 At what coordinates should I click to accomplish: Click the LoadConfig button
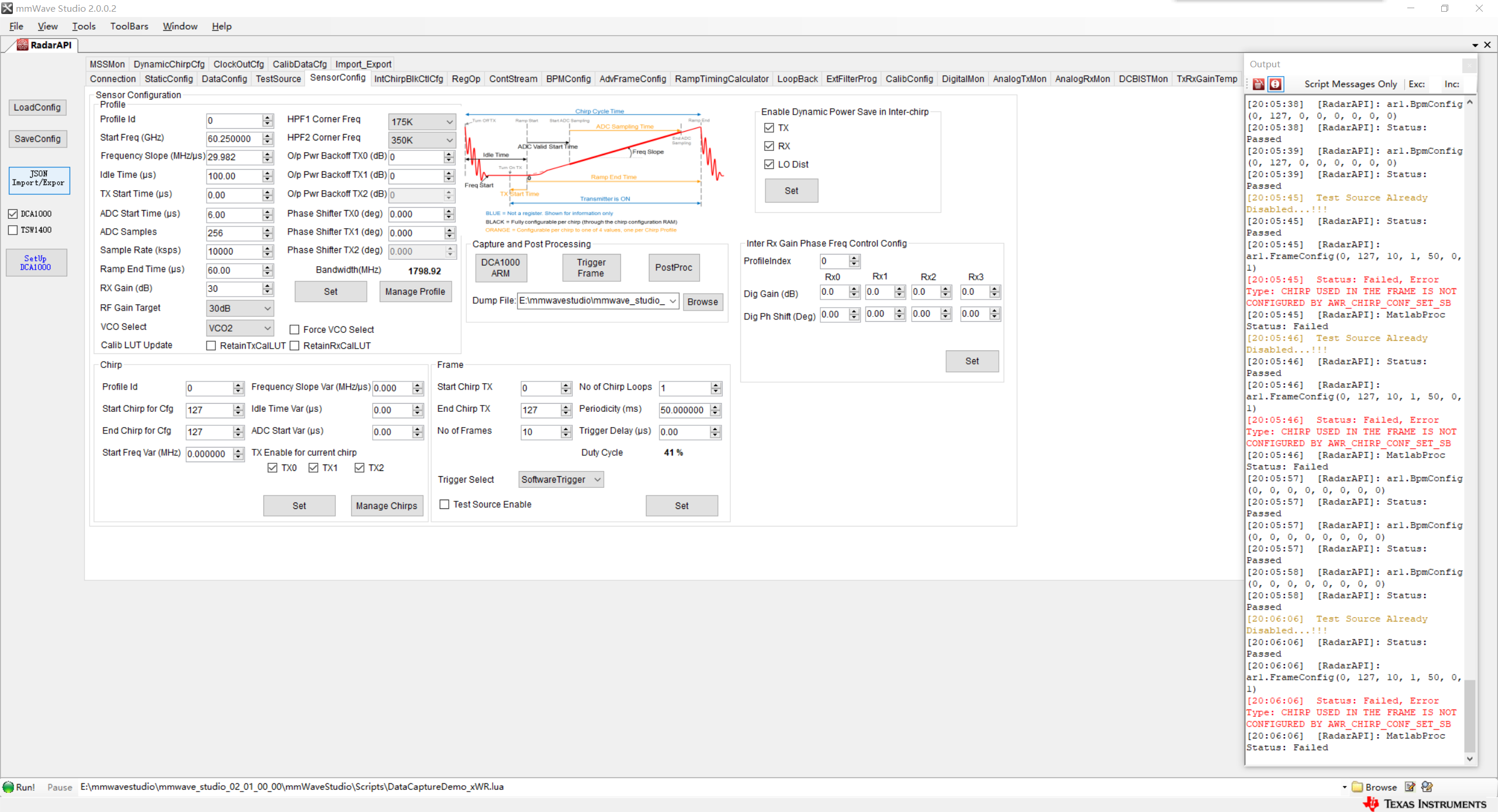[x=37, y=108]
